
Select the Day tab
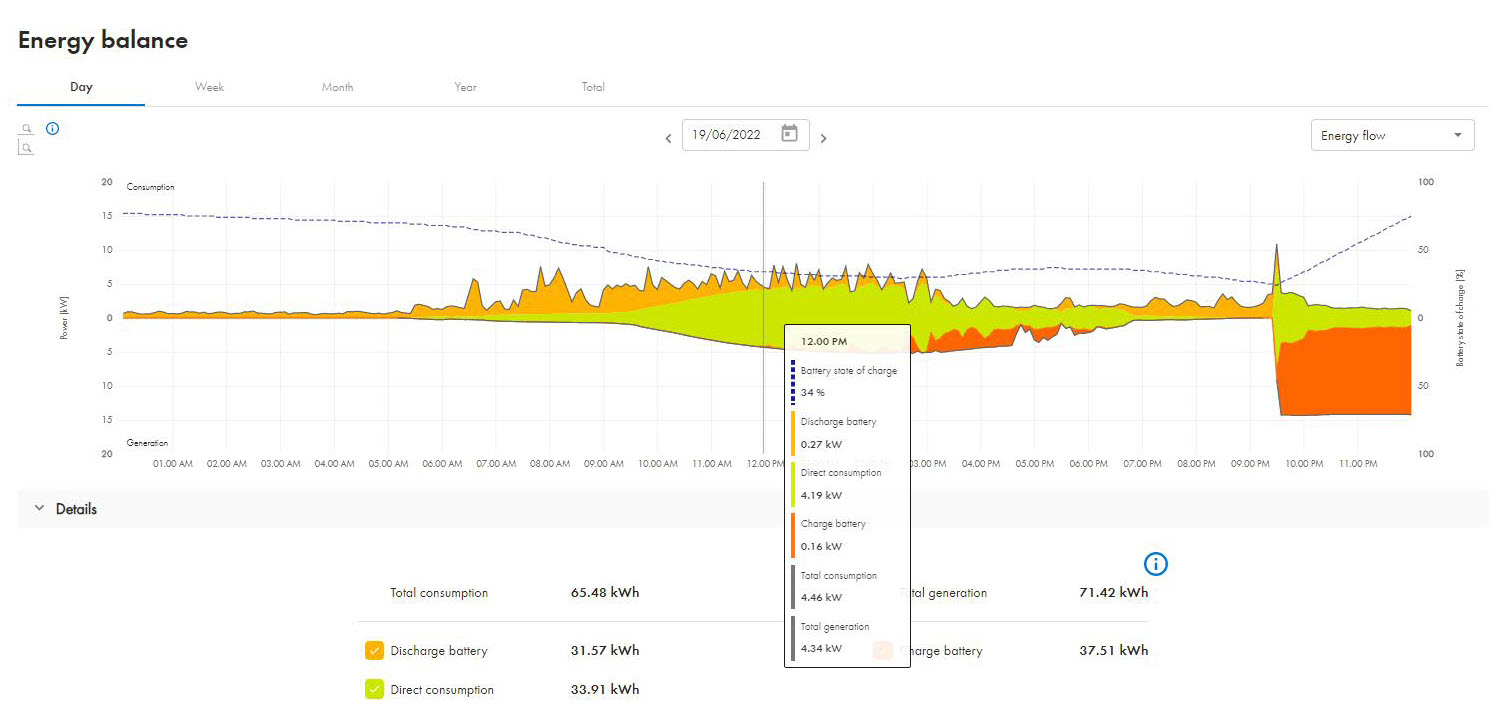click(x=81, y=87)
